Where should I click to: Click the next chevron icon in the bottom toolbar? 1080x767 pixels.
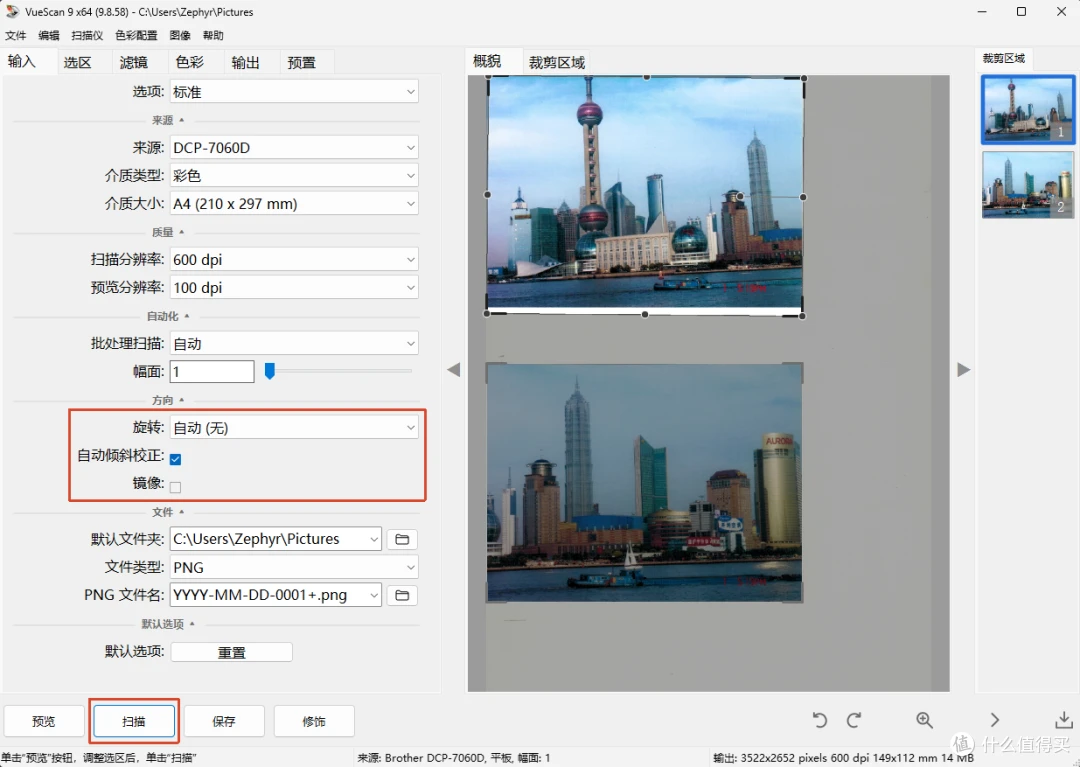pos(994,720)
